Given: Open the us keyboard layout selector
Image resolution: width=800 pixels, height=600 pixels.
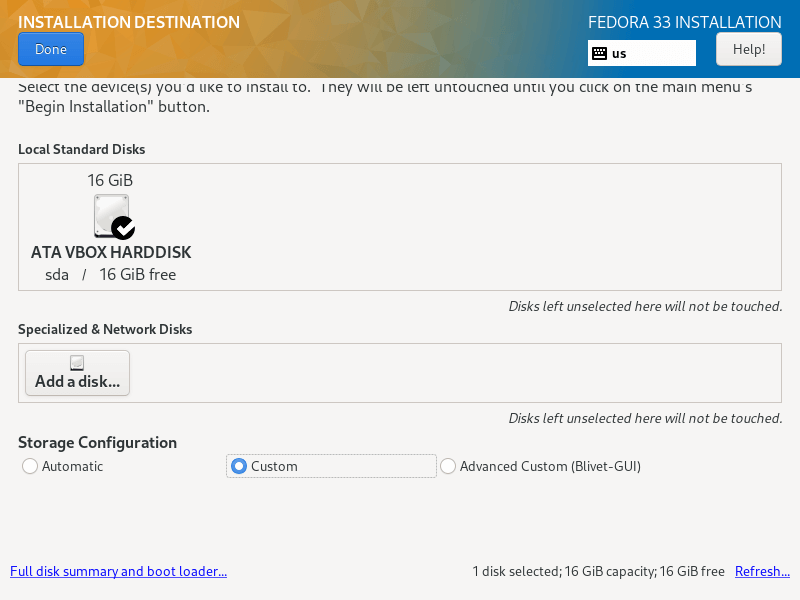Looking at the screenshot, I should pos(641,53).
